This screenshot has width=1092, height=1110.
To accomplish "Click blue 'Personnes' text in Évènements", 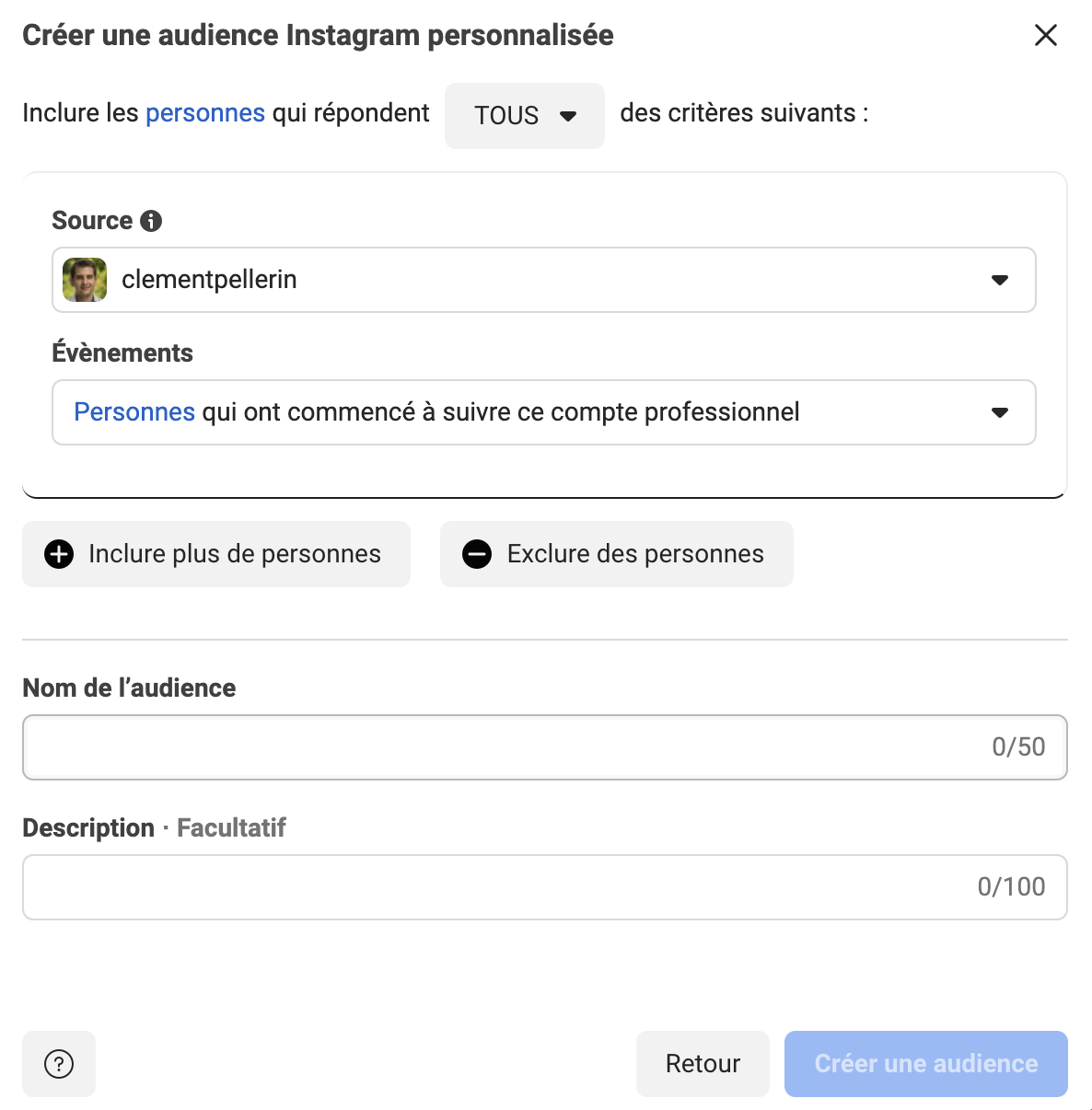I will point(134,412).
